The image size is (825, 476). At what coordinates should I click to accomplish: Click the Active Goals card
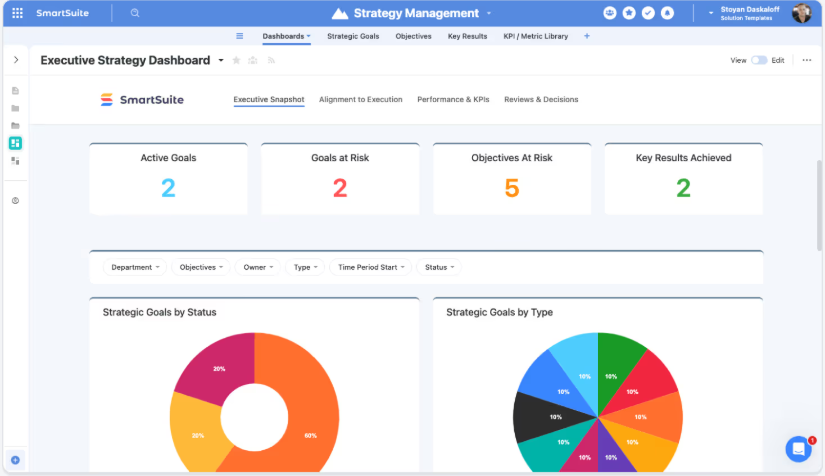(168, 179)
